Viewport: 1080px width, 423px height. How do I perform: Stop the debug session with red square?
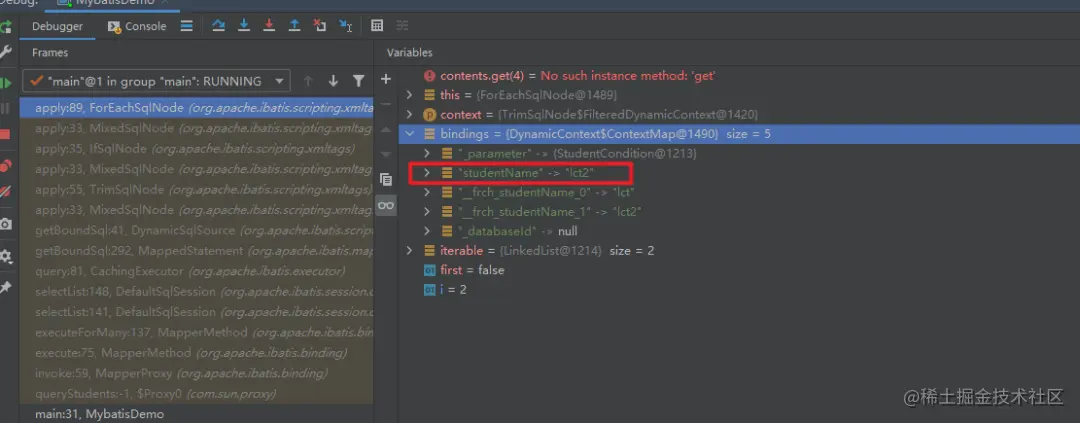[6, 134]
